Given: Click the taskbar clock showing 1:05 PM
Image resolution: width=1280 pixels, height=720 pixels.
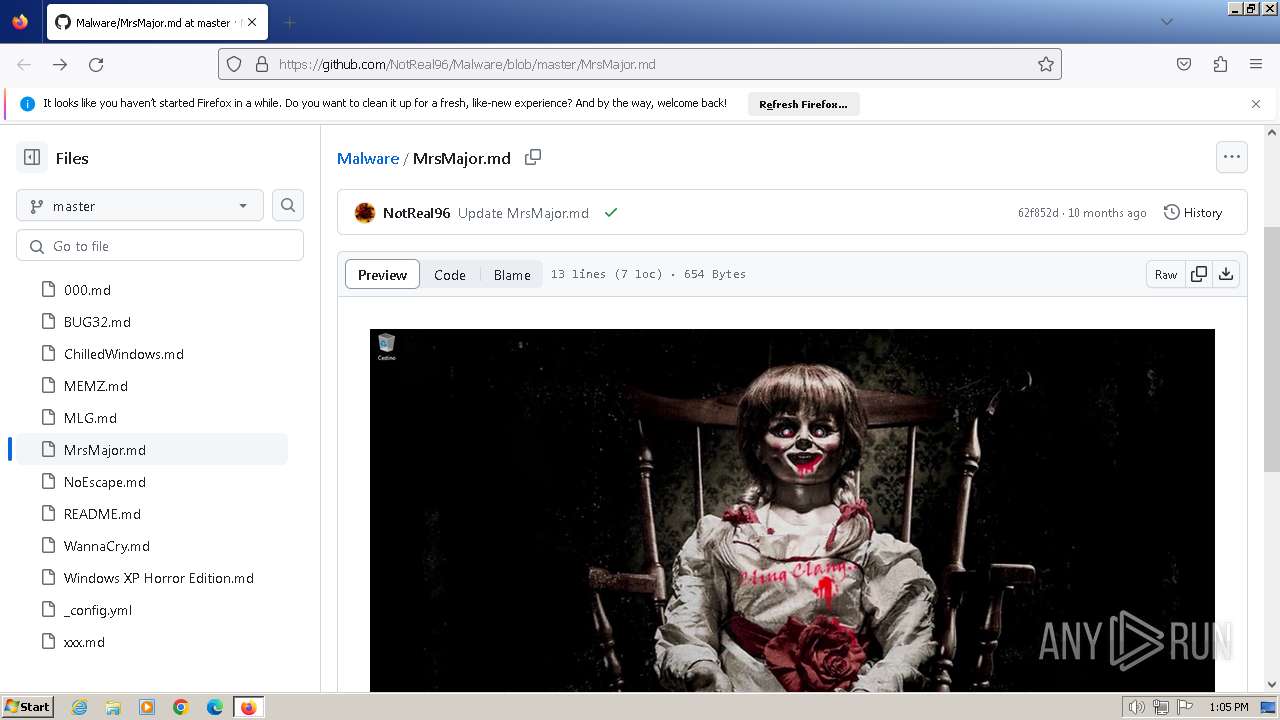Looking at the screenshot, I should [1228, 707].
